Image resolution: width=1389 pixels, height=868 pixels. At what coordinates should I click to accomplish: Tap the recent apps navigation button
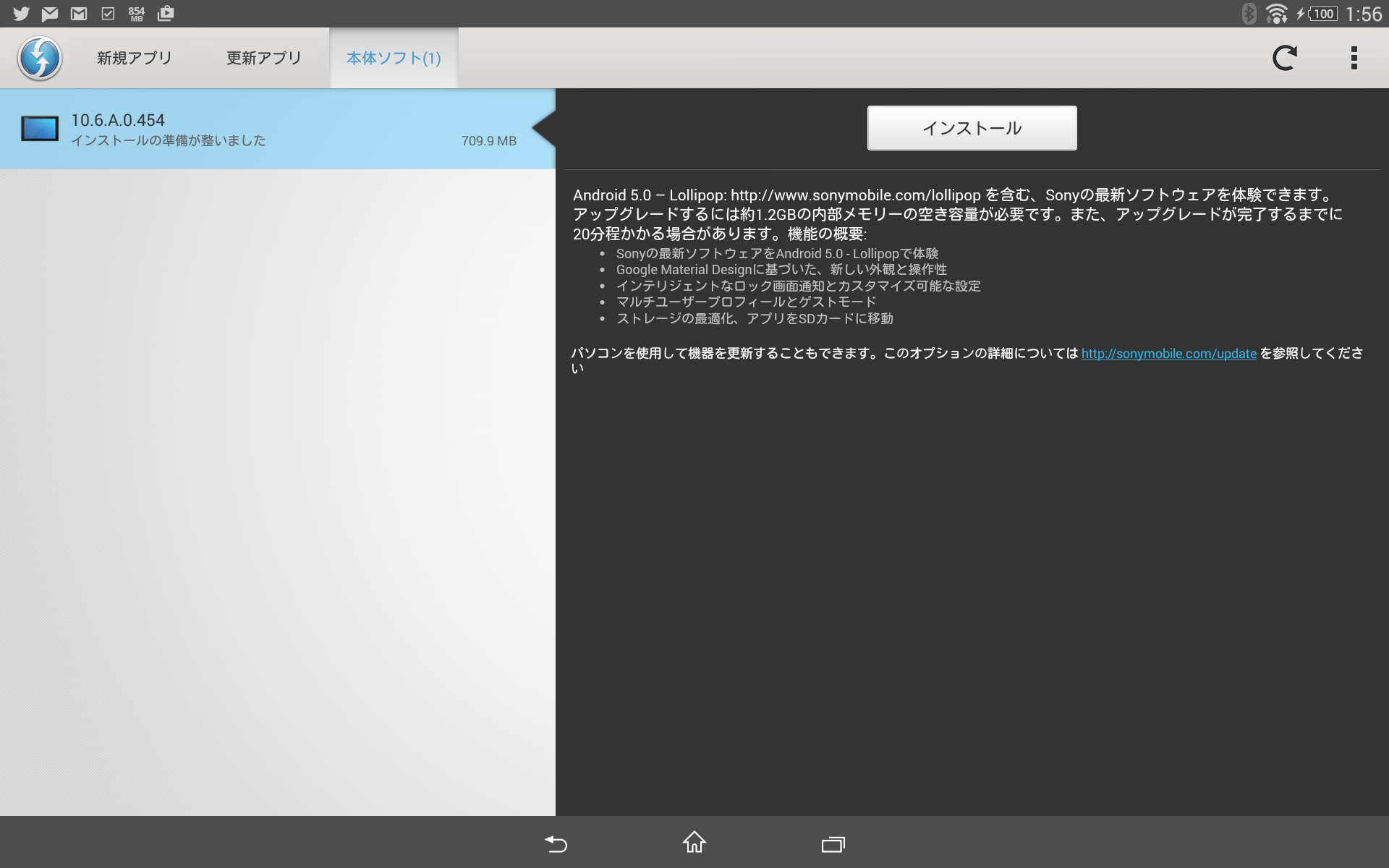coord(833,843)
